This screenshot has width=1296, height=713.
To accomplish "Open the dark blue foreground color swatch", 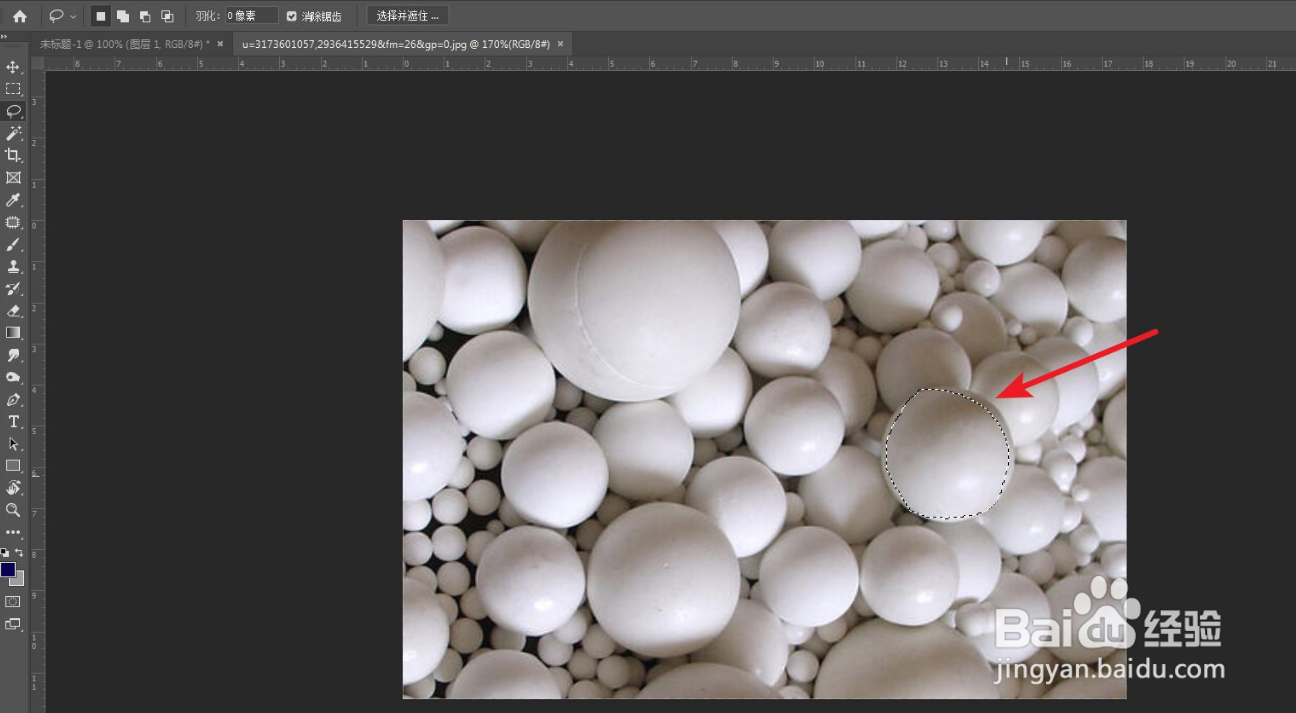I will point(8,569).
